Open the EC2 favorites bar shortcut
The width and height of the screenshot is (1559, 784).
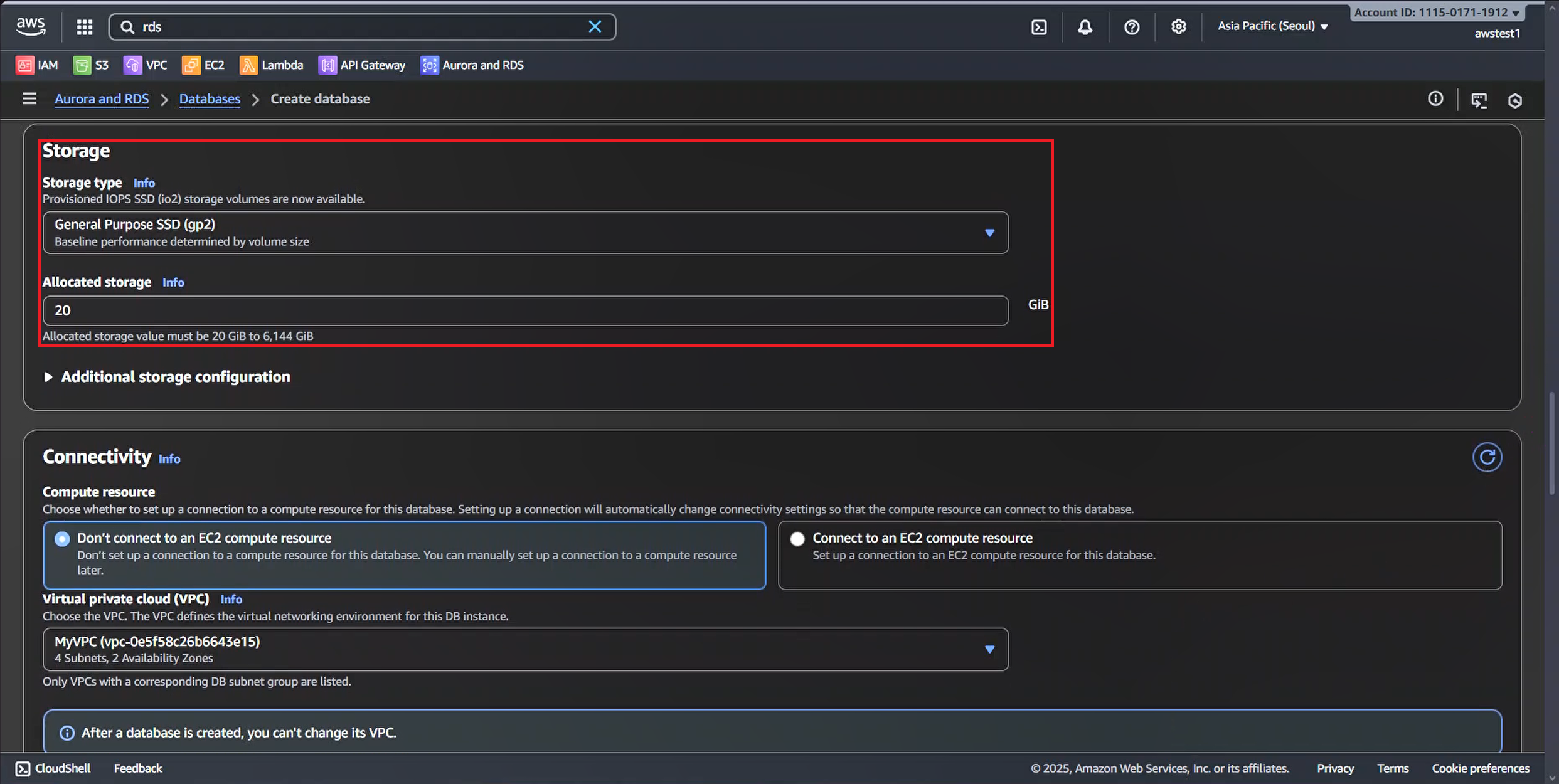pos(203,65)
